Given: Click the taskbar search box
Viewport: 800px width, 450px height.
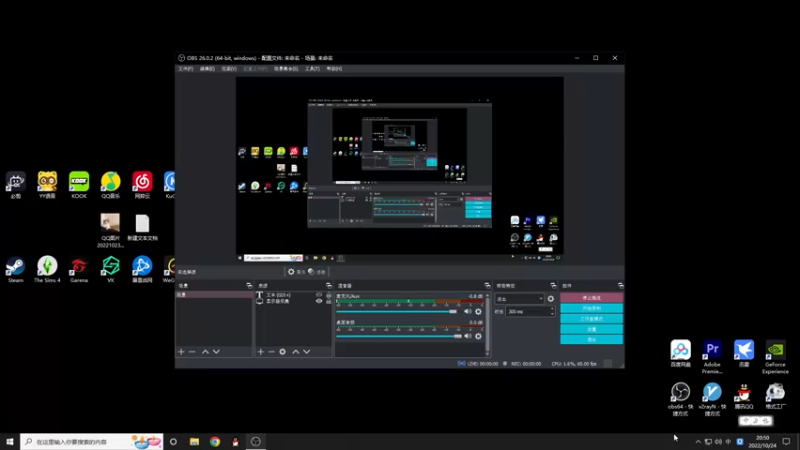Looking at the screenshot, I should [x=92, y=442].
